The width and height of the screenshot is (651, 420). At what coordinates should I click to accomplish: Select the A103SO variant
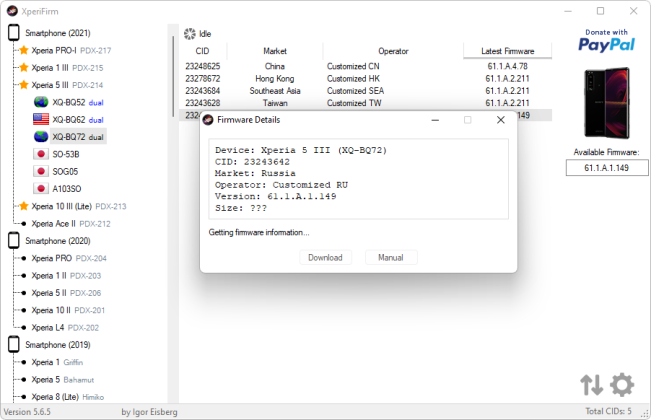[x=66, y=189]
